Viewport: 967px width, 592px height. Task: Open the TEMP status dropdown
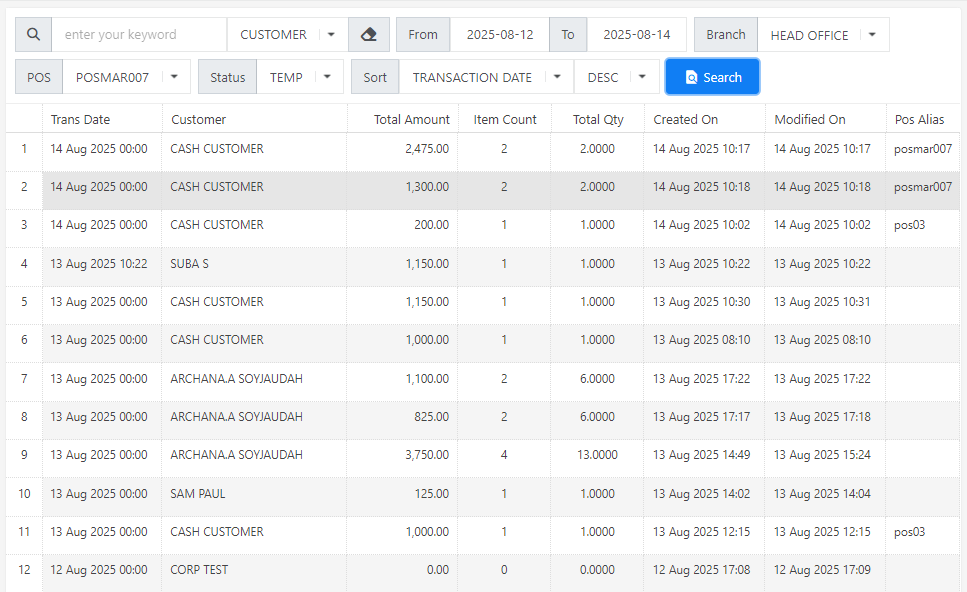point(300,77)
